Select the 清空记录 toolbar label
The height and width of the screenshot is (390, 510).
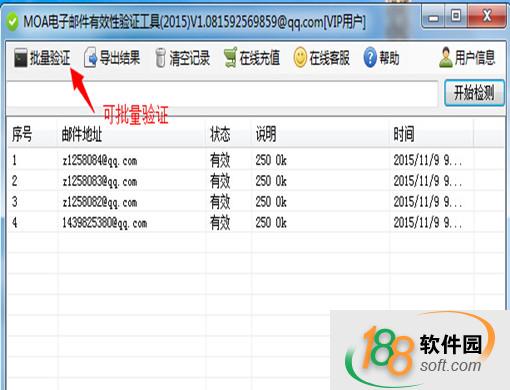(190, 58)
